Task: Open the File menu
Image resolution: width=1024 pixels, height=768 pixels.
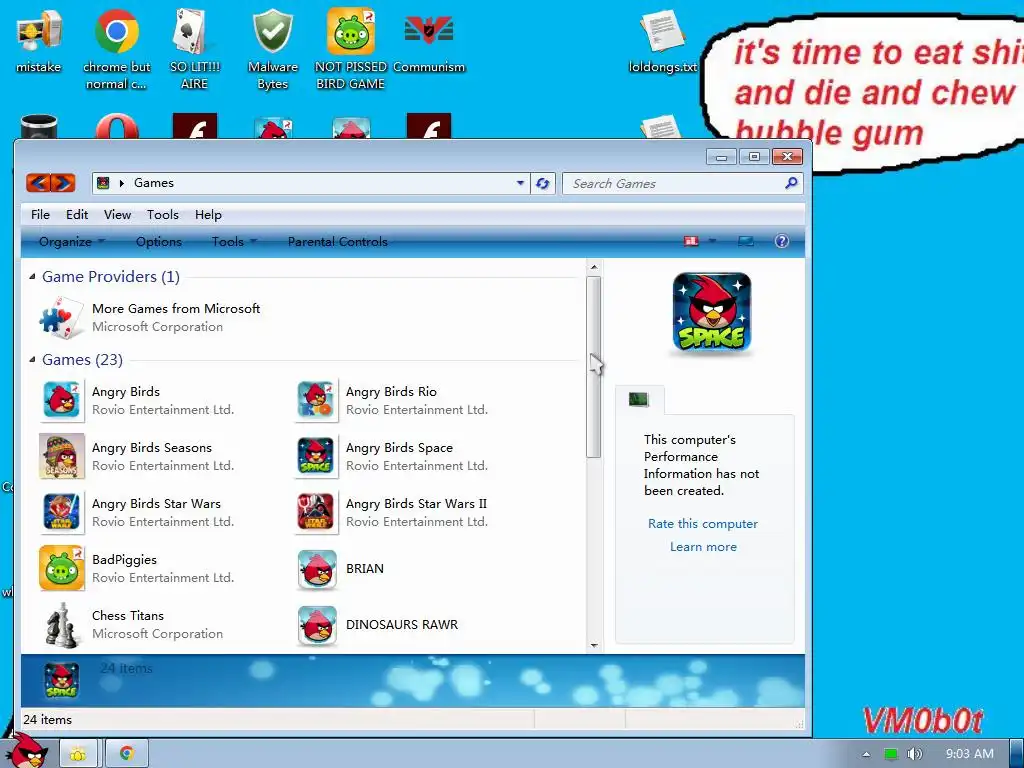Action: click(x=40, y=215)
